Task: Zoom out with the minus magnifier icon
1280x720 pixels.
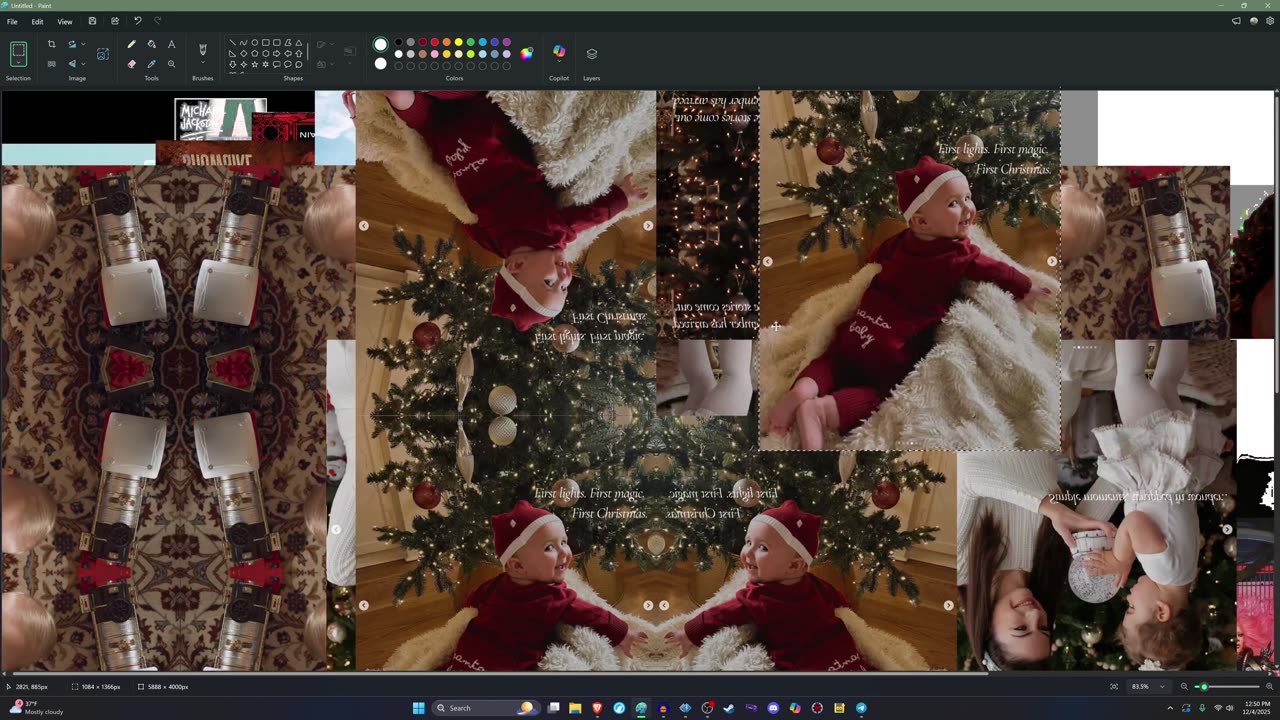Action: click(1184, 687)
